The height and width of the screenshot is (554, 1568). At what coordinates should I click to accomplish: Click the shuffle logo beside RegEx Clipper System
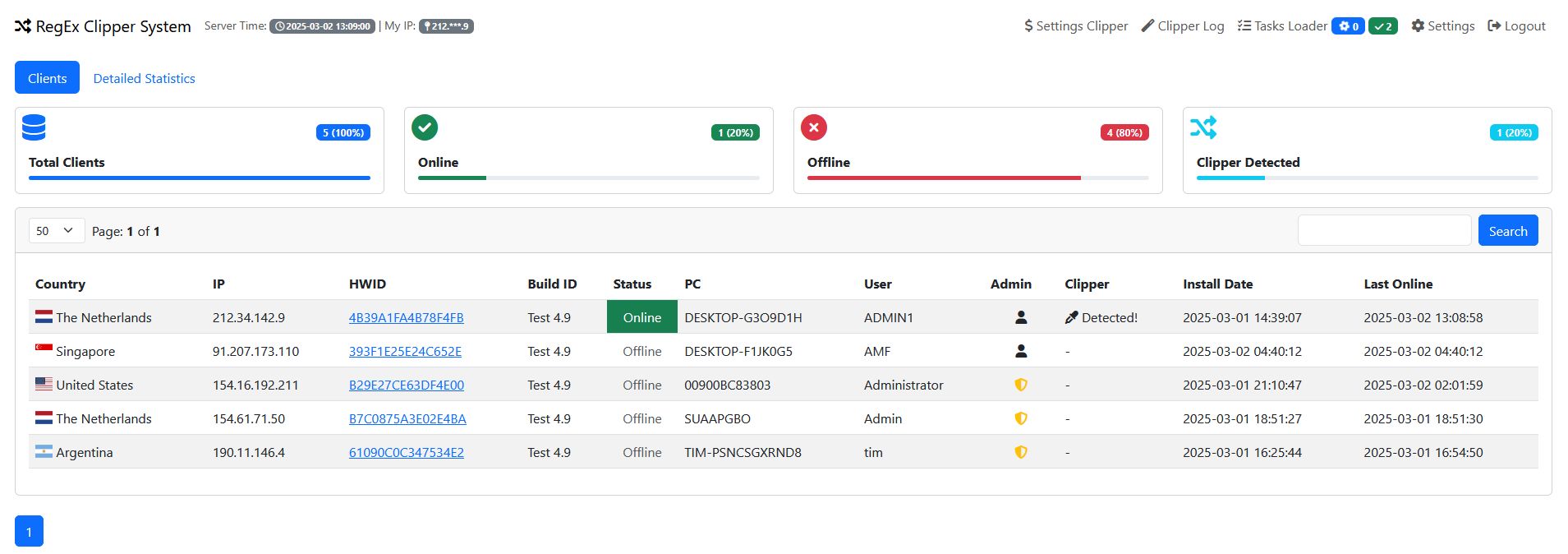[23, 26]
